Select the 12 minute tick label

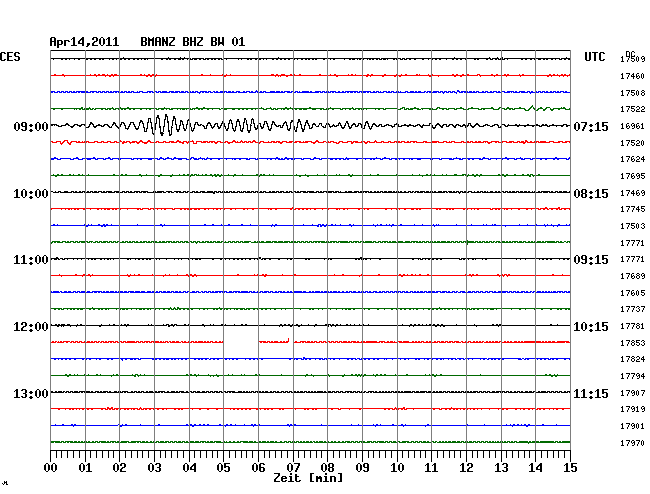tap(466, 468)
